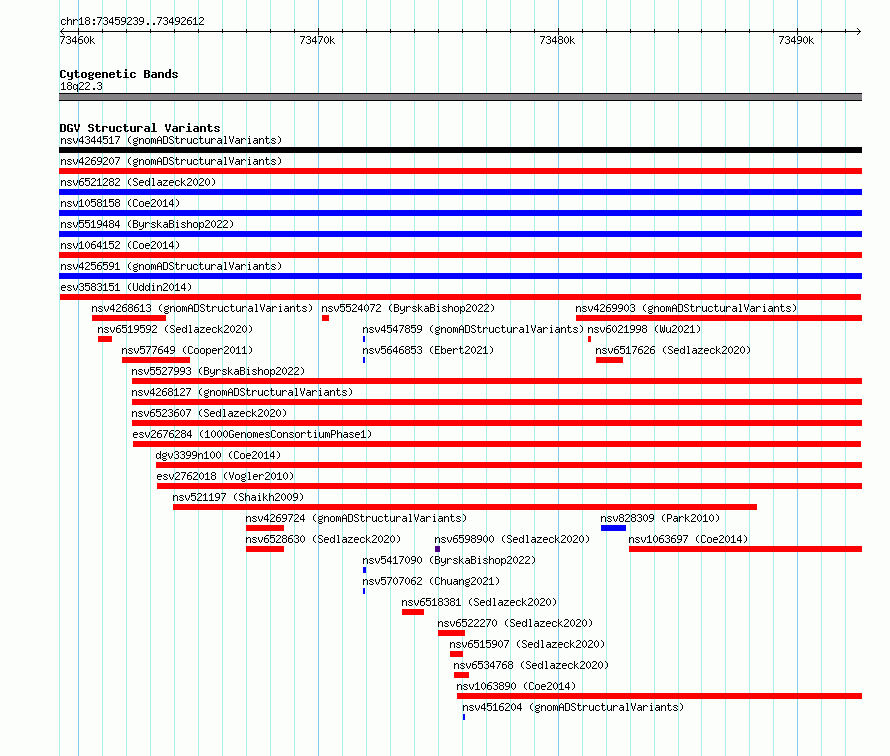Select the black nsv4344517 variant bar
Screen dimensions: 890x756
[x=460, y=150]
